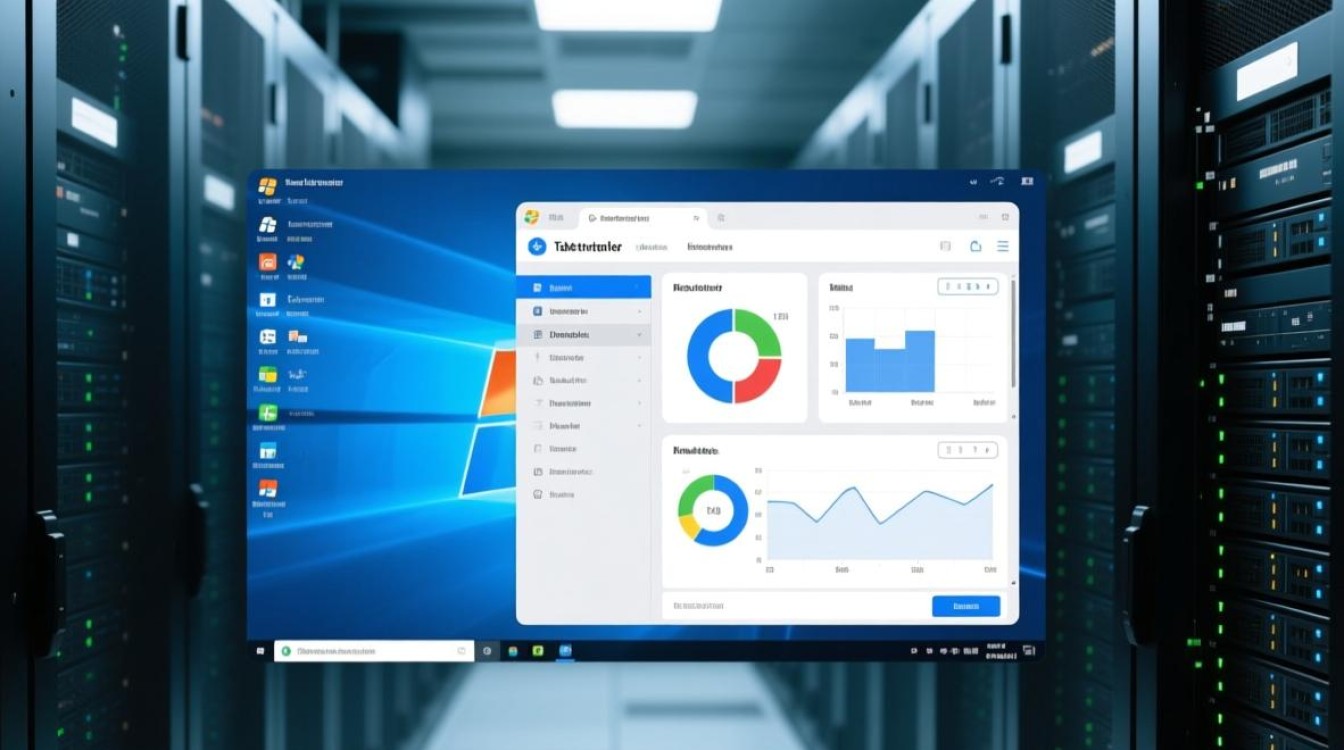Click the small icon right of the active tab
The height and width of the screenshot is (750, 1344).
[x=720, y=217]
